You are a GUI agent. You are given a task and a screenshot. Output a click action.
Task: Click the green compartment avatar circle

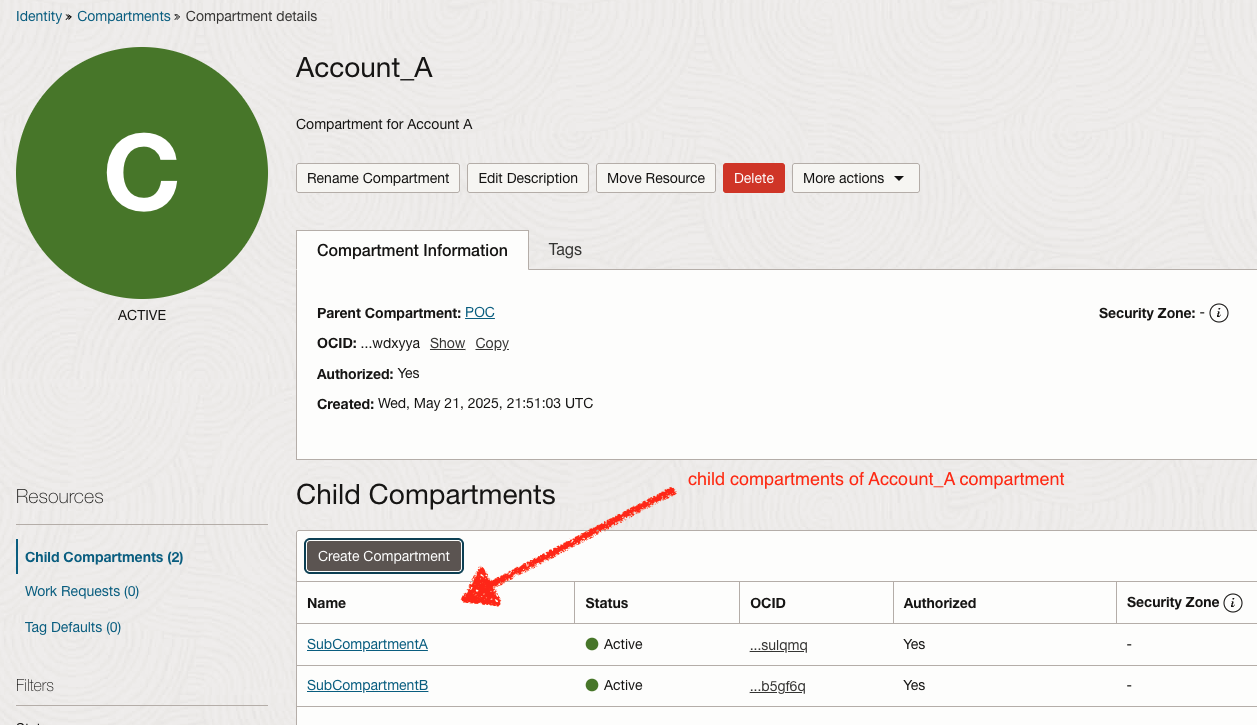pyautogui.click(x=142, y=172)
